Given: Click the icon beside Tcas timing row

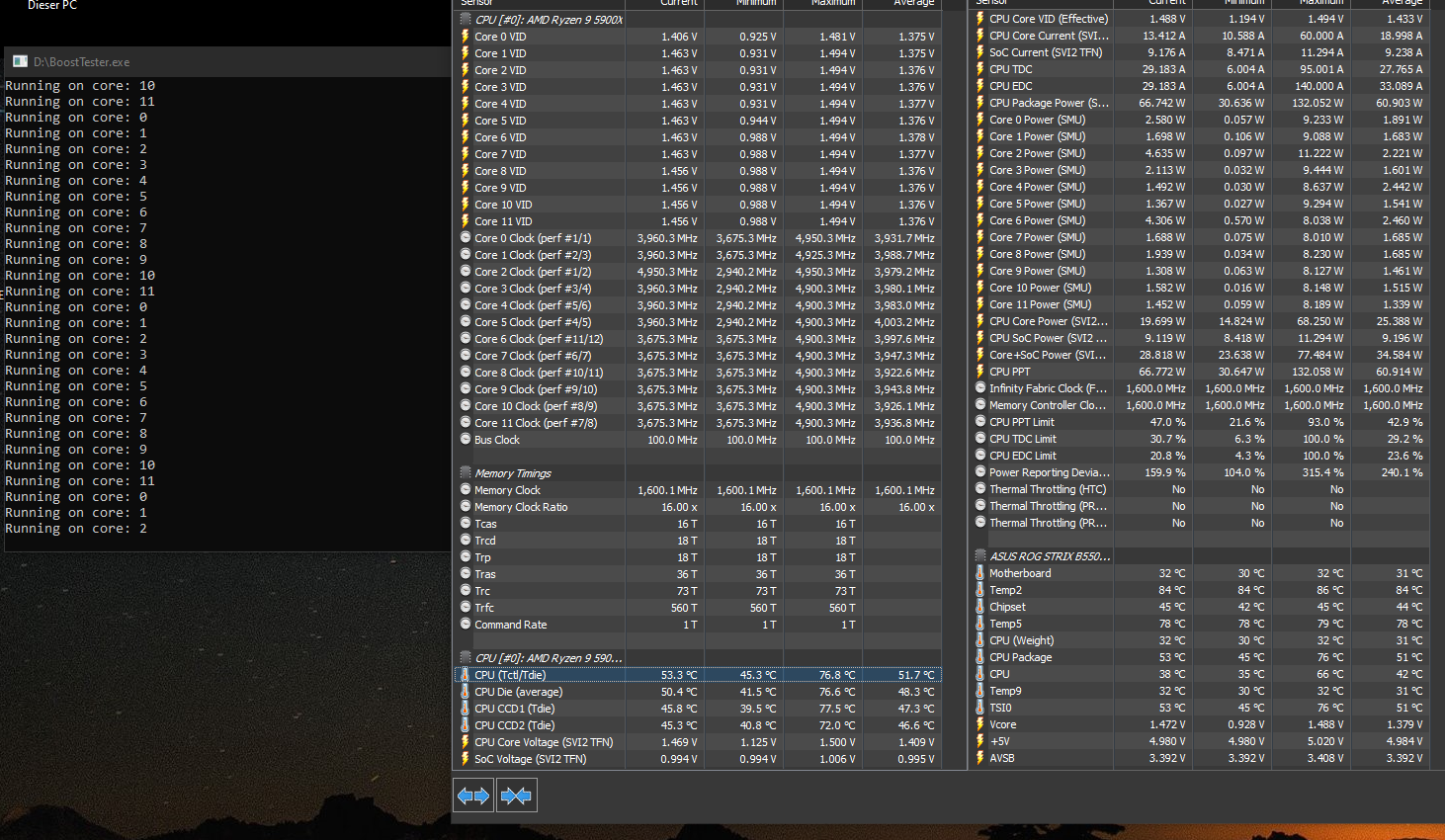Looking at the screenshot, I should 466,524.
